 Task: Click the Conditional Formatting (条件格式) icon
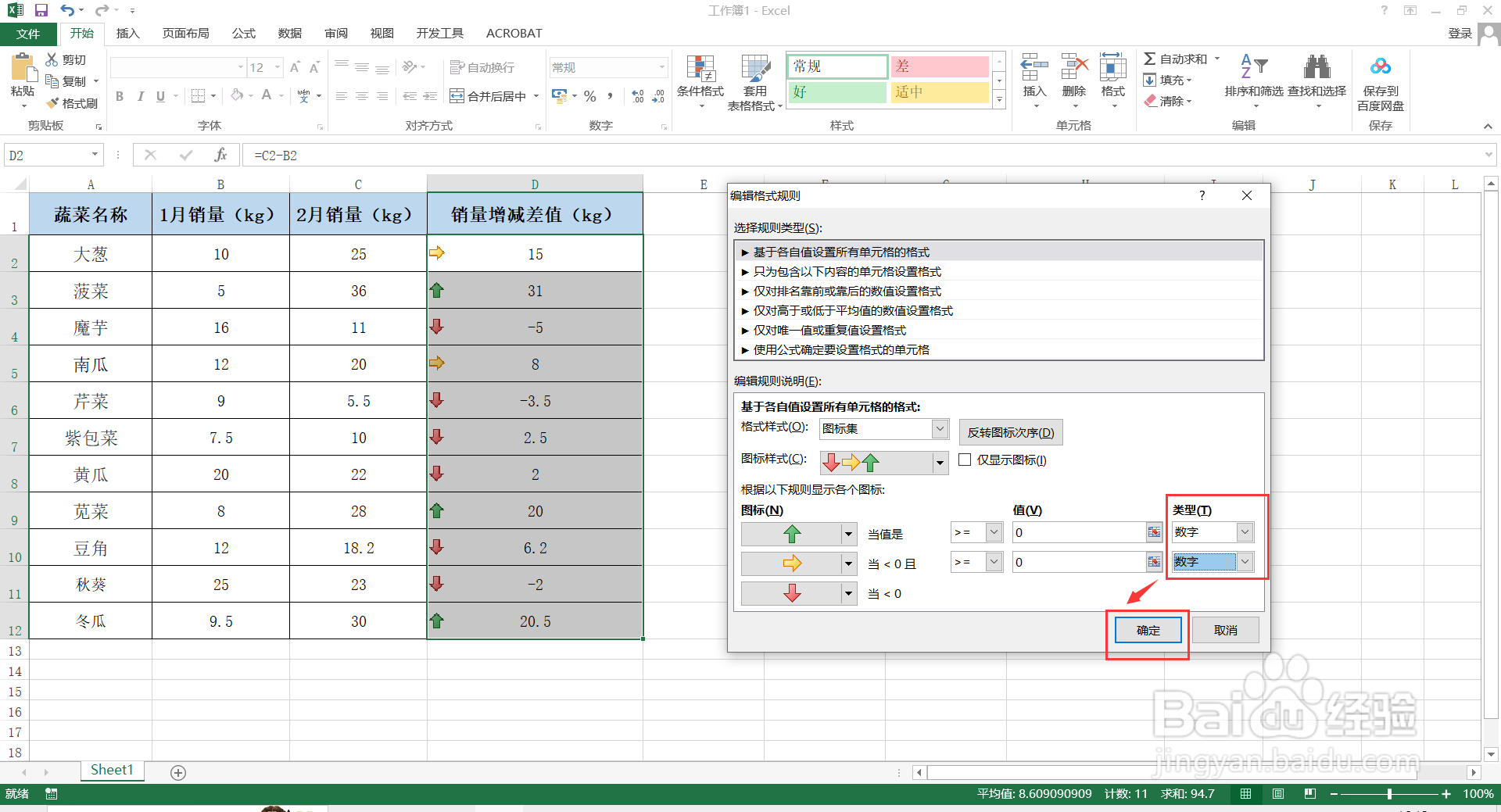tap(700, 69)
